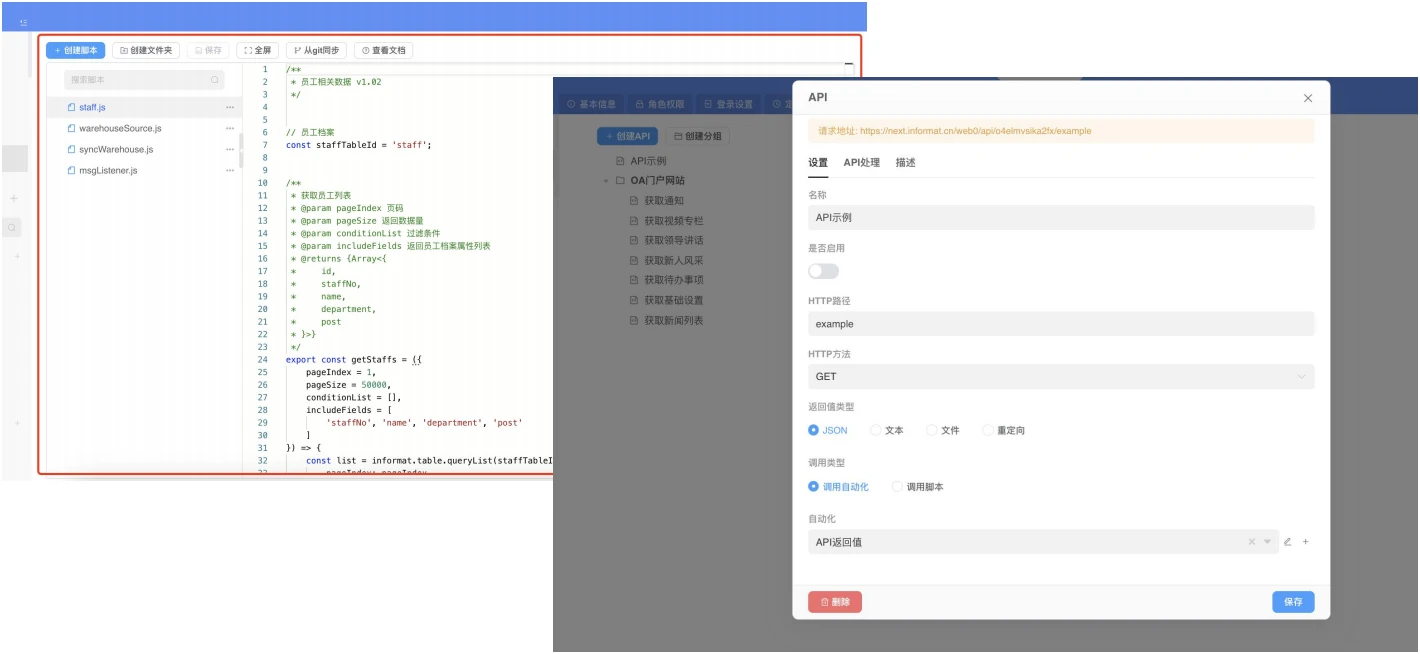Switch to the API处理 tab
This screenshot has width=1420, height=654.
(862, 162)
